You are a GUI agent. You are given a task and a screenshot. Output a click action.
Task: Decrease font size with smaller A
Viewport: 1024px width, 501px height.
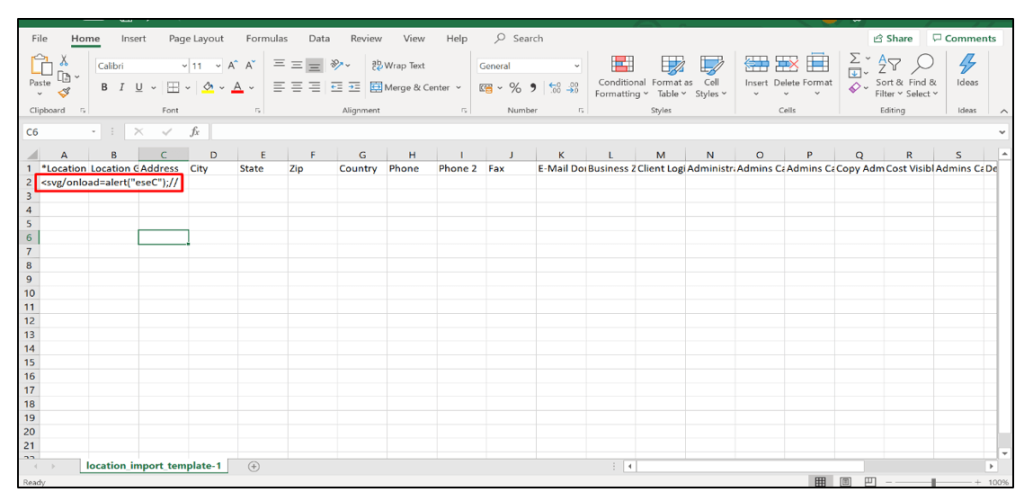tap(249, 65)
